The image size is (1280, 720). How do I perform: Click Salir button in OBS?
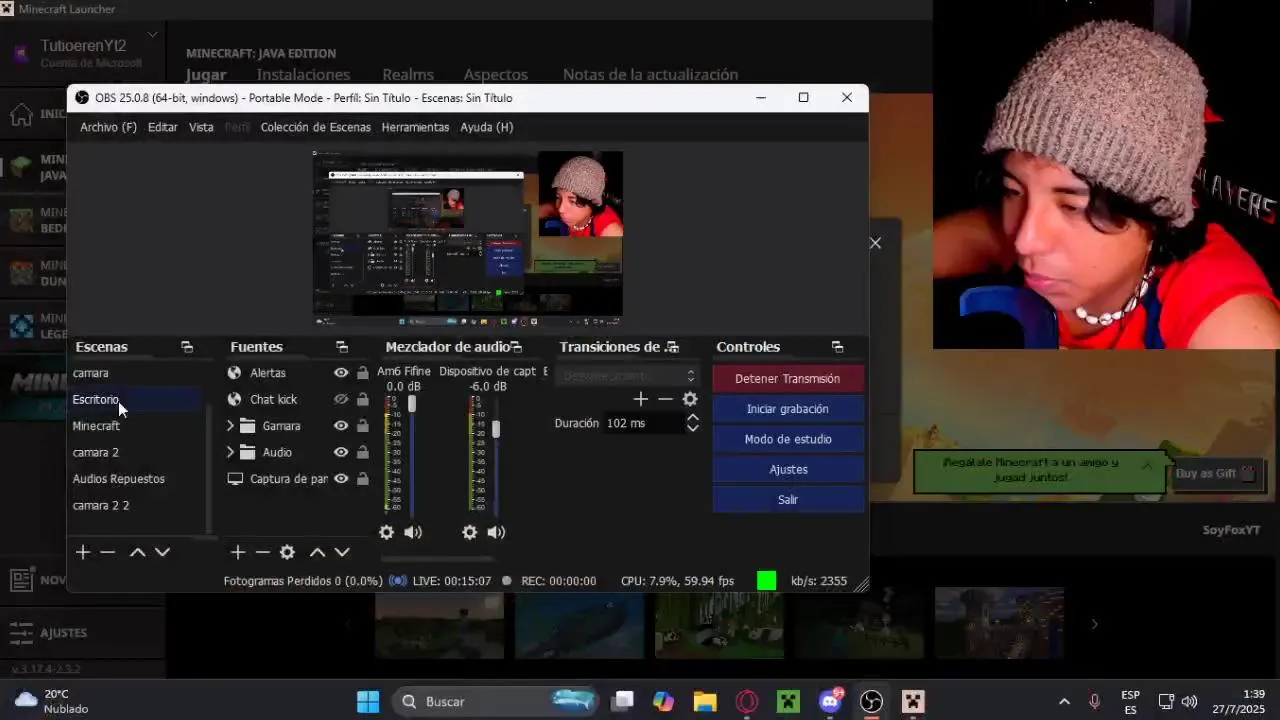[788, 499]
